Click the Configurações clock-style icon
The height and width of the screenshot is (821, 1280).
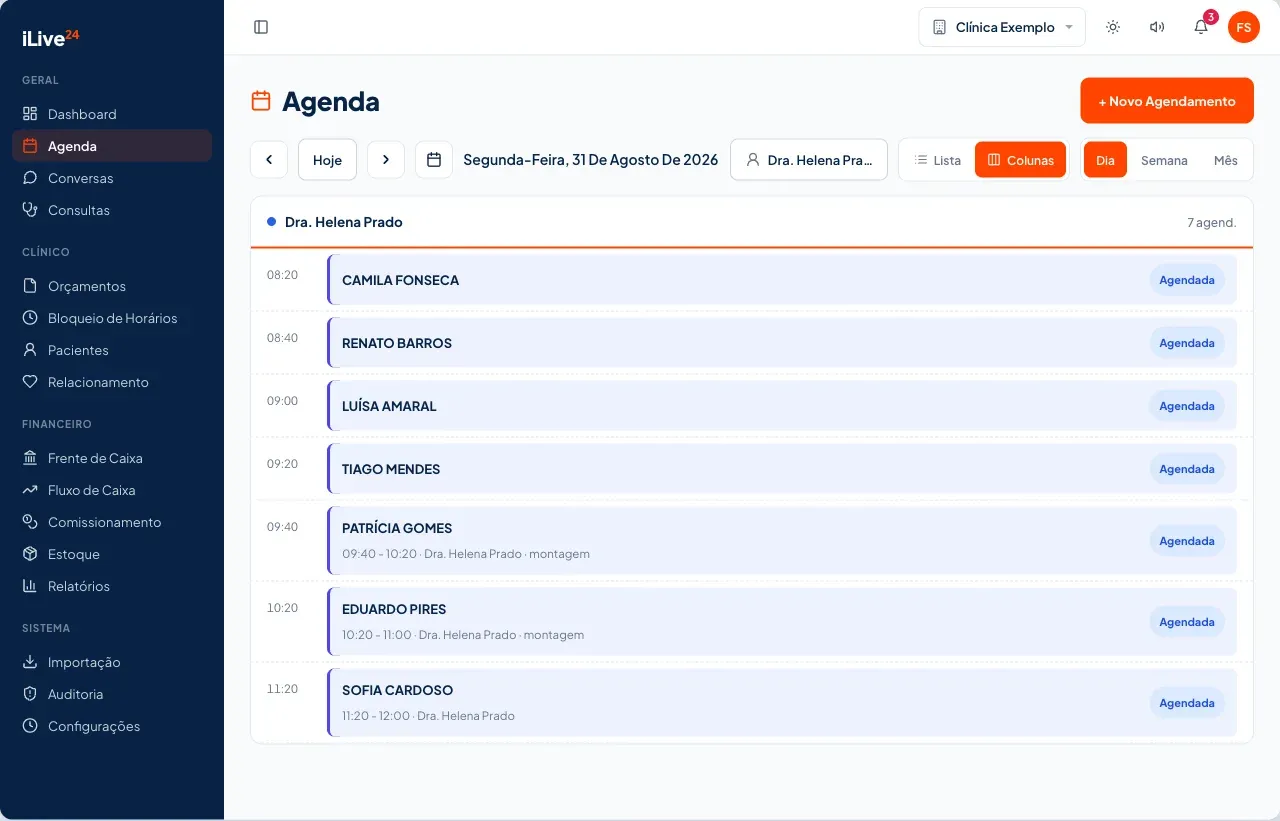[30, 726]
